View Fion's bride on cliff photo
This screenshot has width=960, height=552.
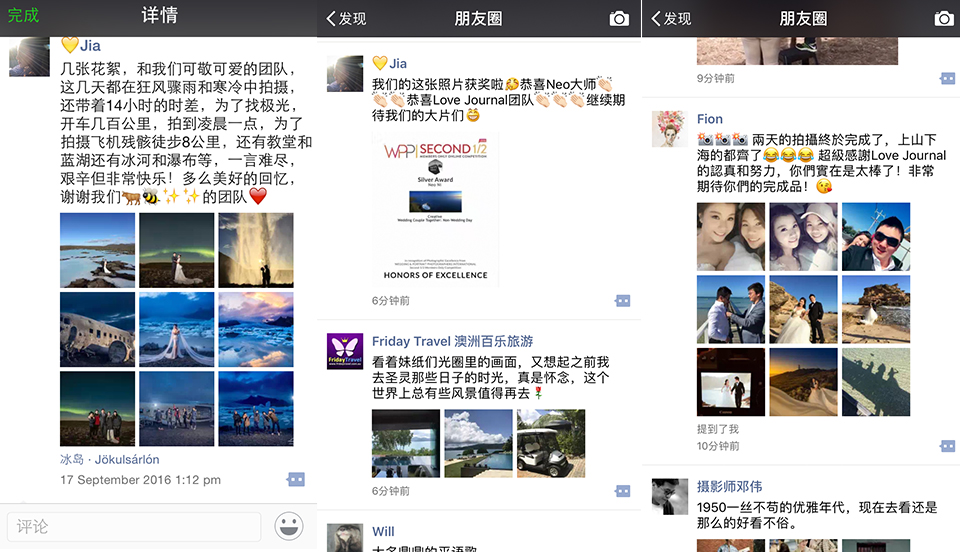[876, 310]
